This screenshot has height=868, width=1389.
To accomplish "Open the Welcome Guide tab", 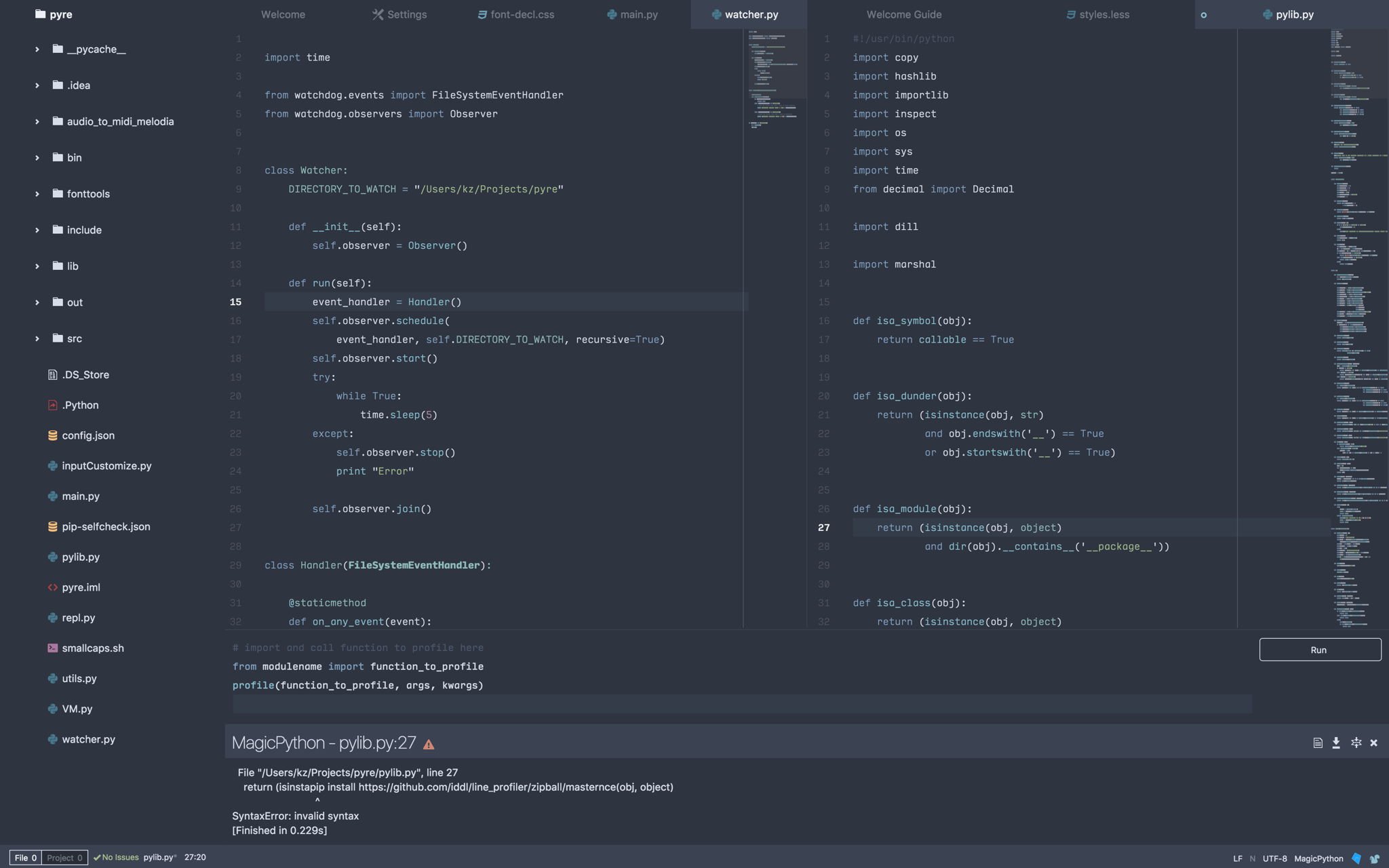I will point(903,14).
